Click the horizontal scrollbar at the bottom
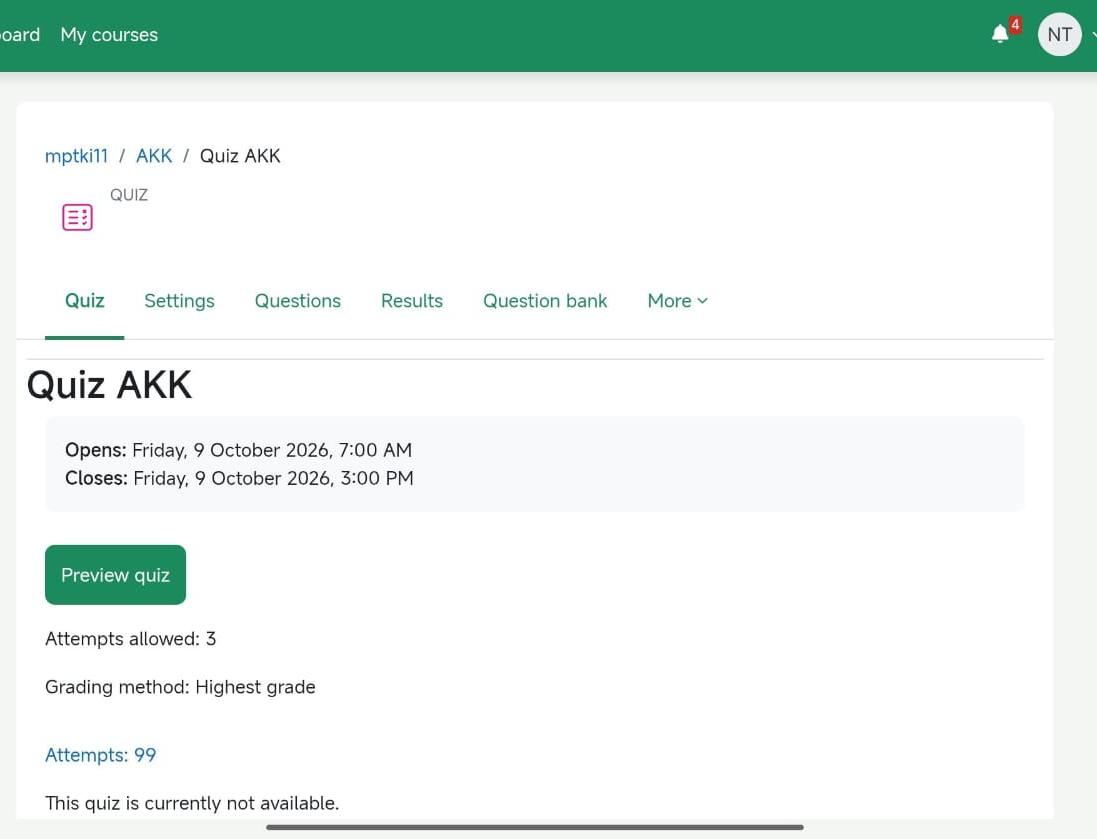1097x839 pixels. tap(535, 827)
